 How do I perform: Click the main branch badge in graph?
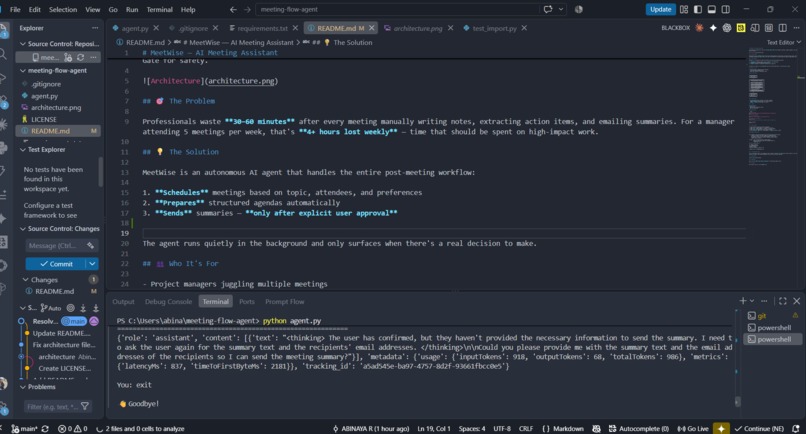tap(74, 321)
